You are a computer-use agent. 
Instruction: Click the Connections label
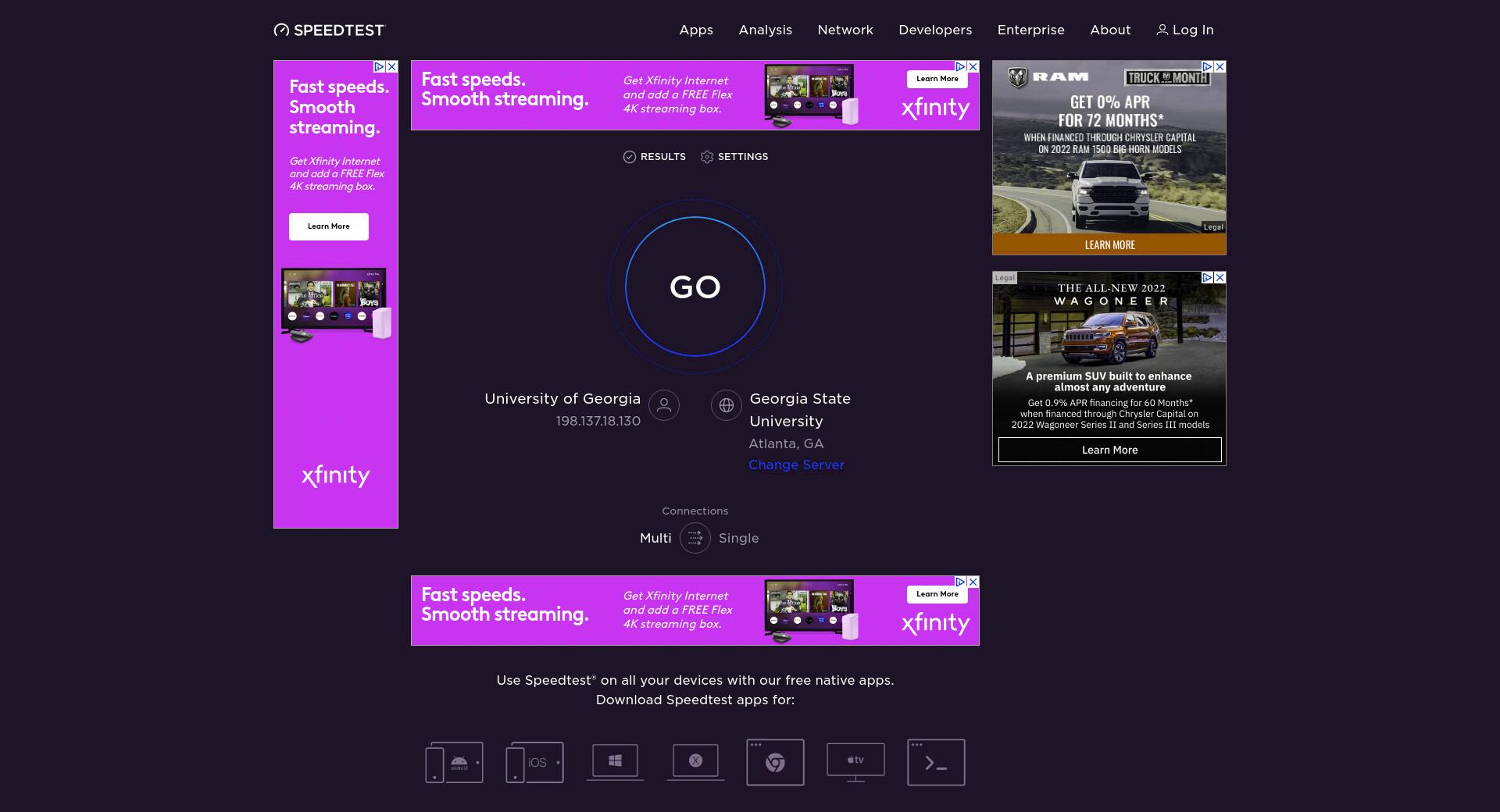click(695, 511)
